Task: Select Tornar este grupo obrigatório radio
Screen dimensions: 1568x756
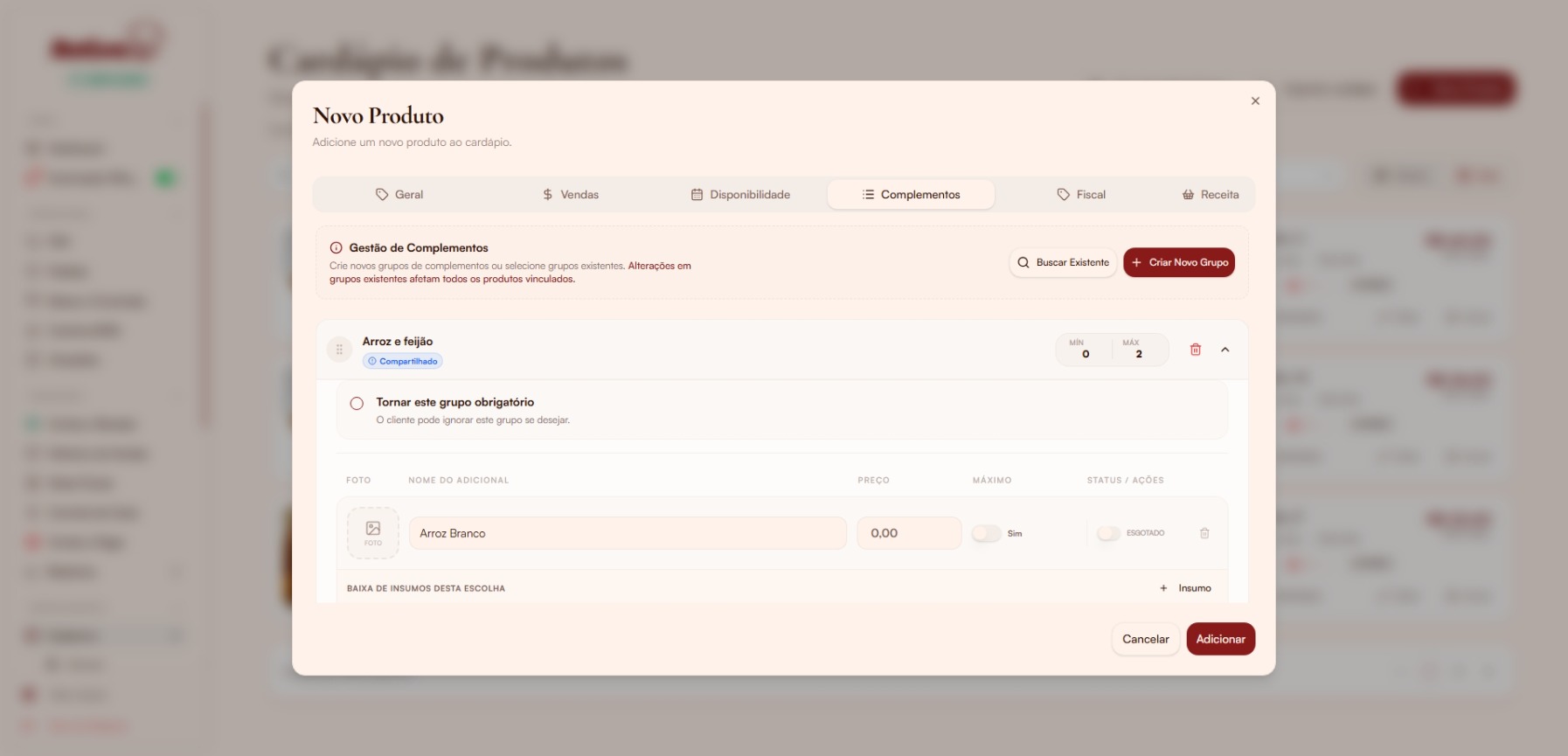Action: [x=357, y=404]
